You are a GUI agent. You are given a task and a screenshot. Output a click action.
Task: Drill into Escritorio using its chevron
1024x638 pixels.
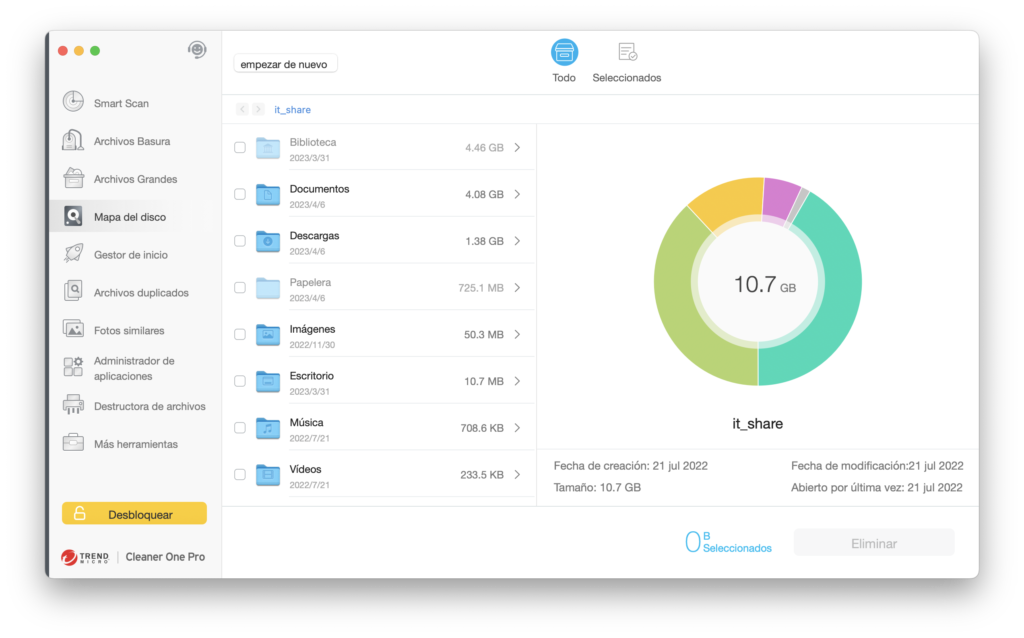coord(517,381)
